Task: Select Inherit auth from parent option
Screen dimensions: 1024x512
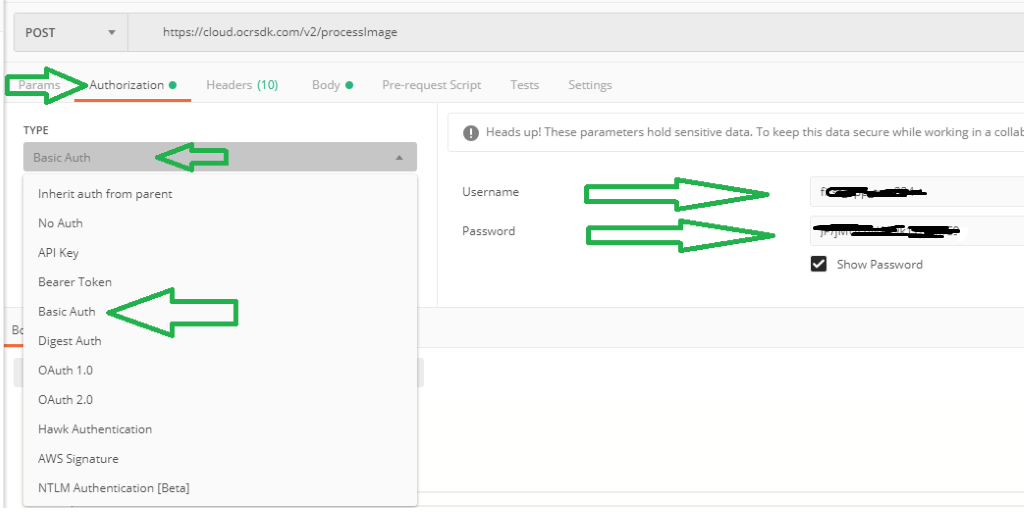Action: (219, 194)
